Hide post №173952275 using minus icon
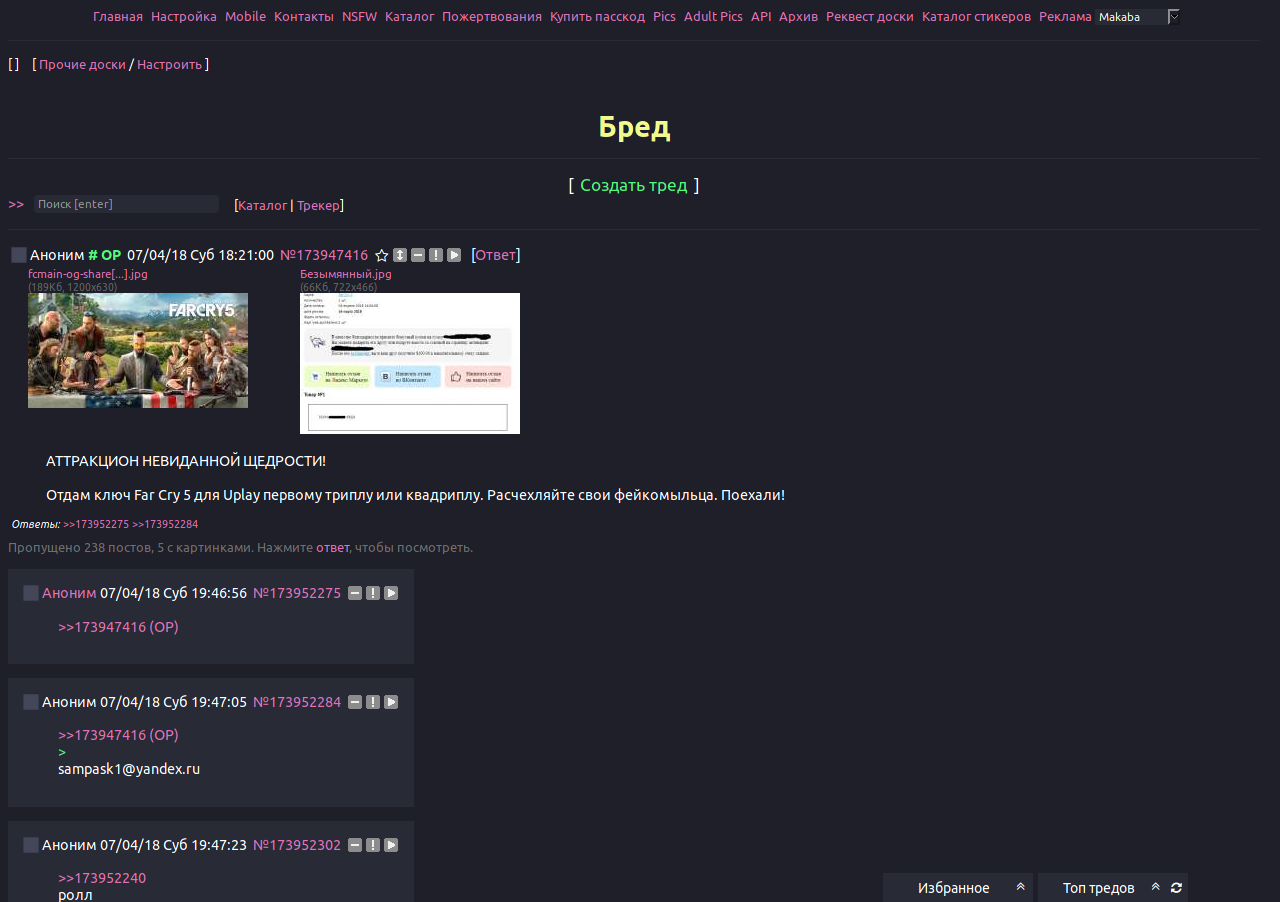Image resolution: width=1280 pixels, height=902 pixels. pyautogui.click(x=355, y=593)
